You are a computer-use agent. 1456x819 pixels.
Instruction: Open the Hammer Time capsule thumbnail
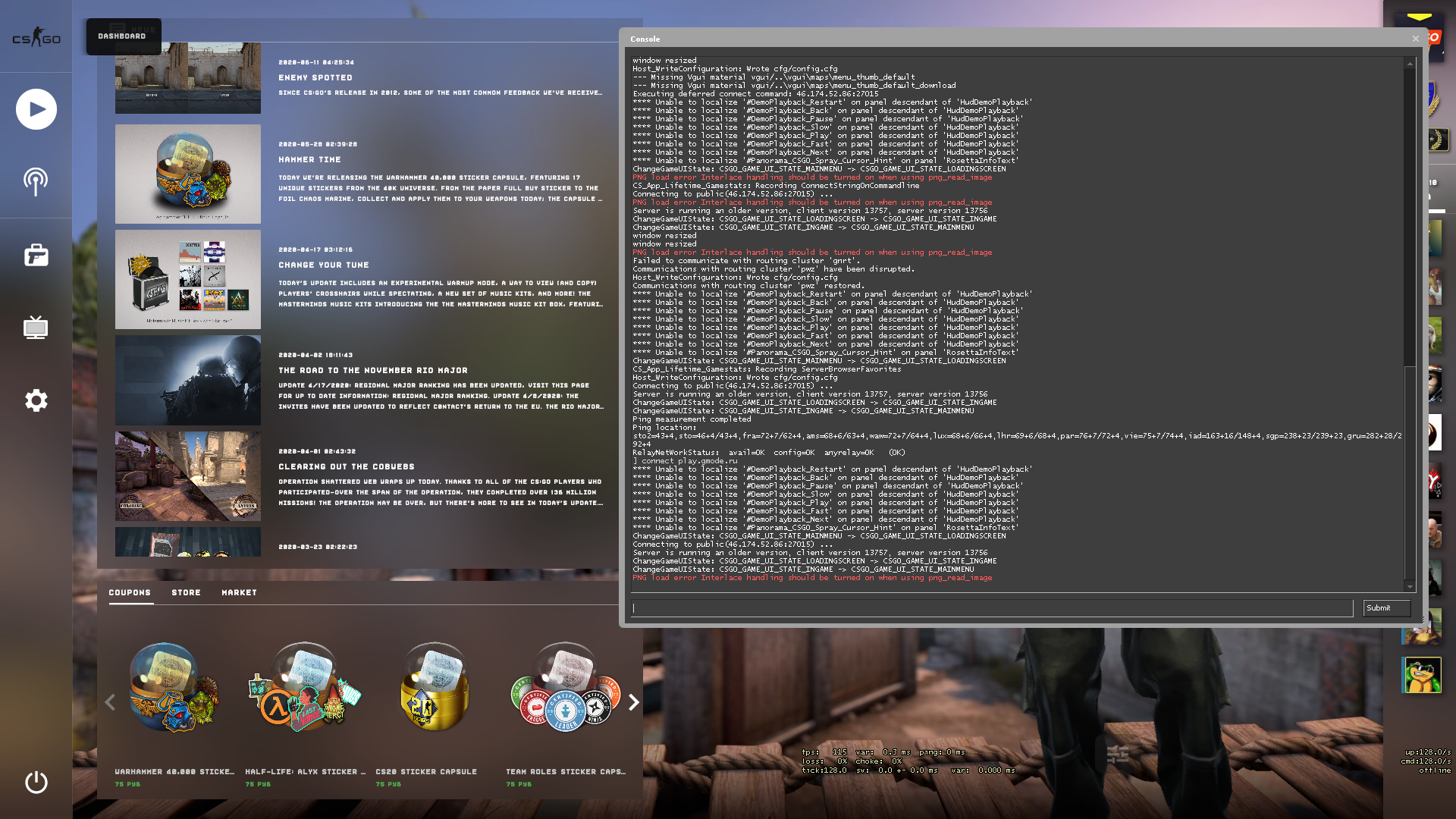coord(188,174)
